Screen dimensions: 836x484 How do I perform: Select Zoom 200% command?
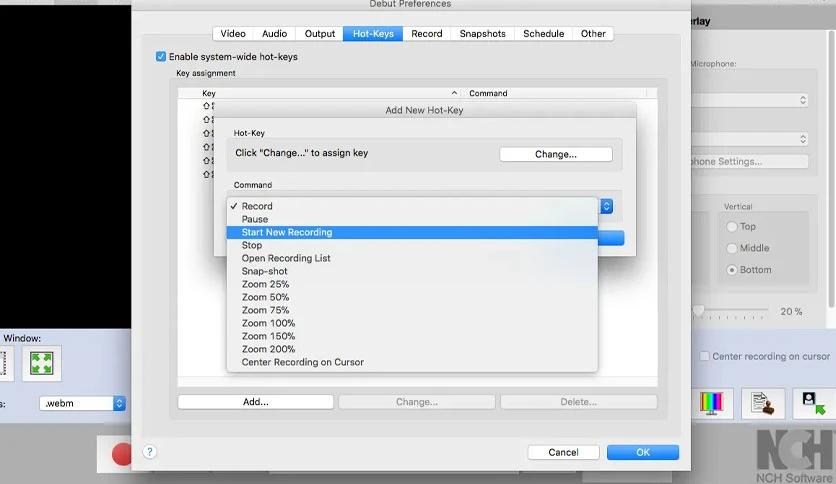tap(412, 349)
